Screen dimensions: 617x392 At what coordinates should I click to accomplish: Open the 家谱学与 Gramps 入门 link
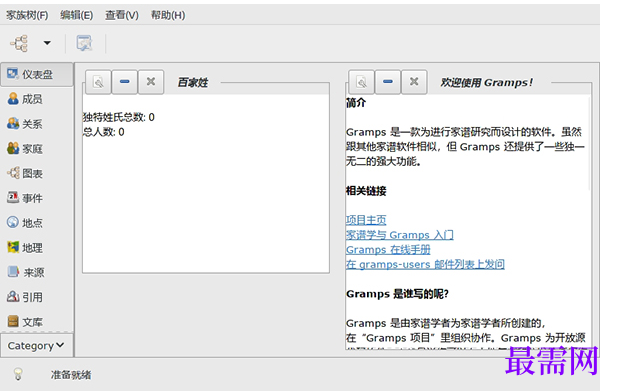pos(400,235)
